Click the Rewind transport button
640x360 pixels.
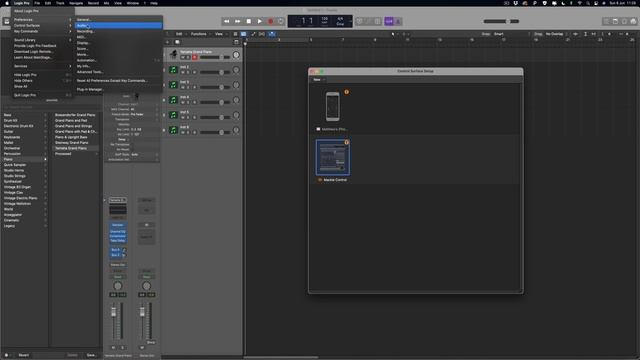click(x=227, y=21)
